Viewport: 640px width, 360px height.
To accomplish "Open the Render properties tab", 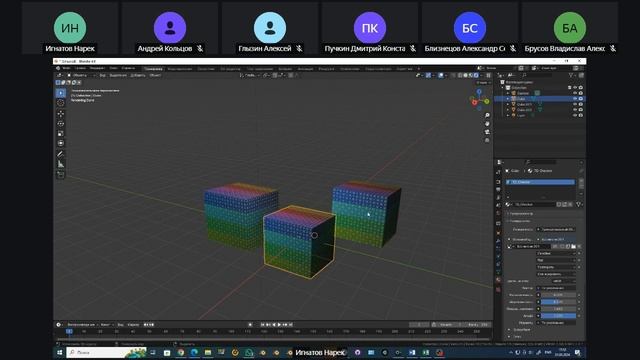I will [x=498, y=182].
